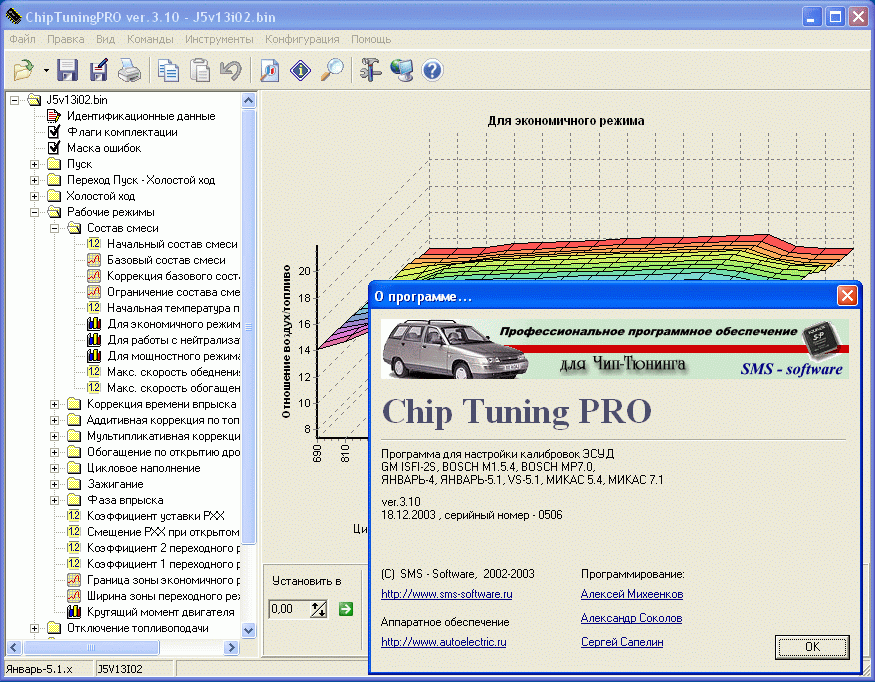The image size is (875, 682).
Task: Click the Граница зоны экономичного graph icon
Action: [x=74, y=580]
